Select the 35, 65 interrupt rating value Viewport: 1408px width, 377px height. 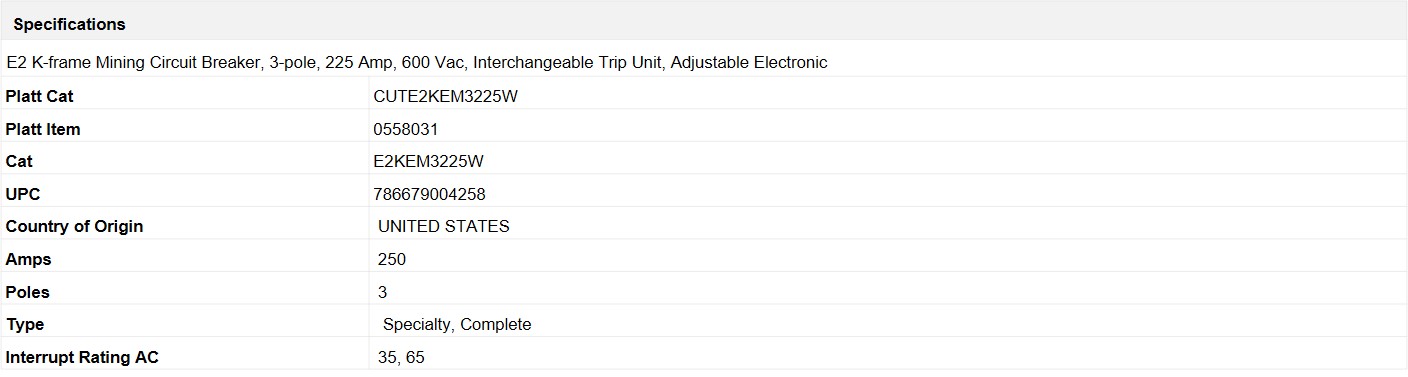(x=401, y=357)
